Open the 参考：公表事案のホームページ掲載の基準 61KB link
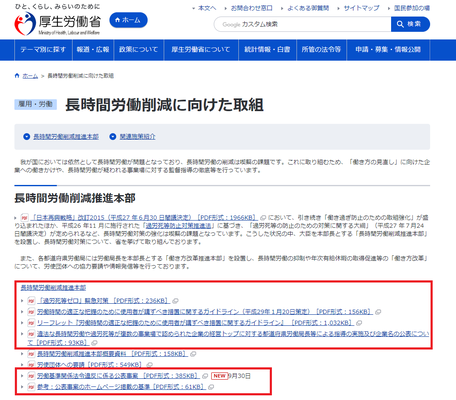The image size is (456, 400). [x=121, y=387]
